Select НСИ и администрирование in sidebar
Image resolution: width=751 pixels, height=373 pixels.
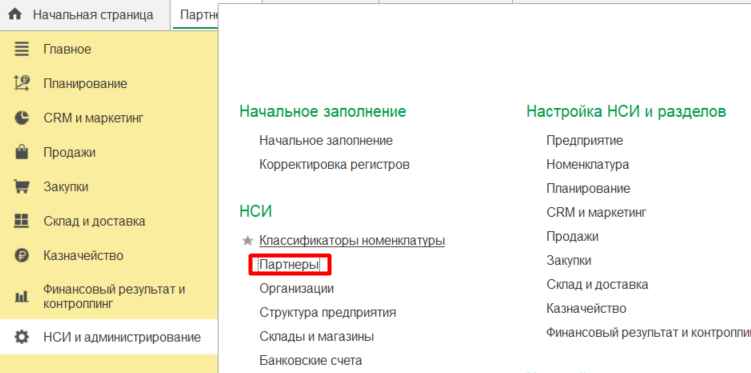pos(122,337)
